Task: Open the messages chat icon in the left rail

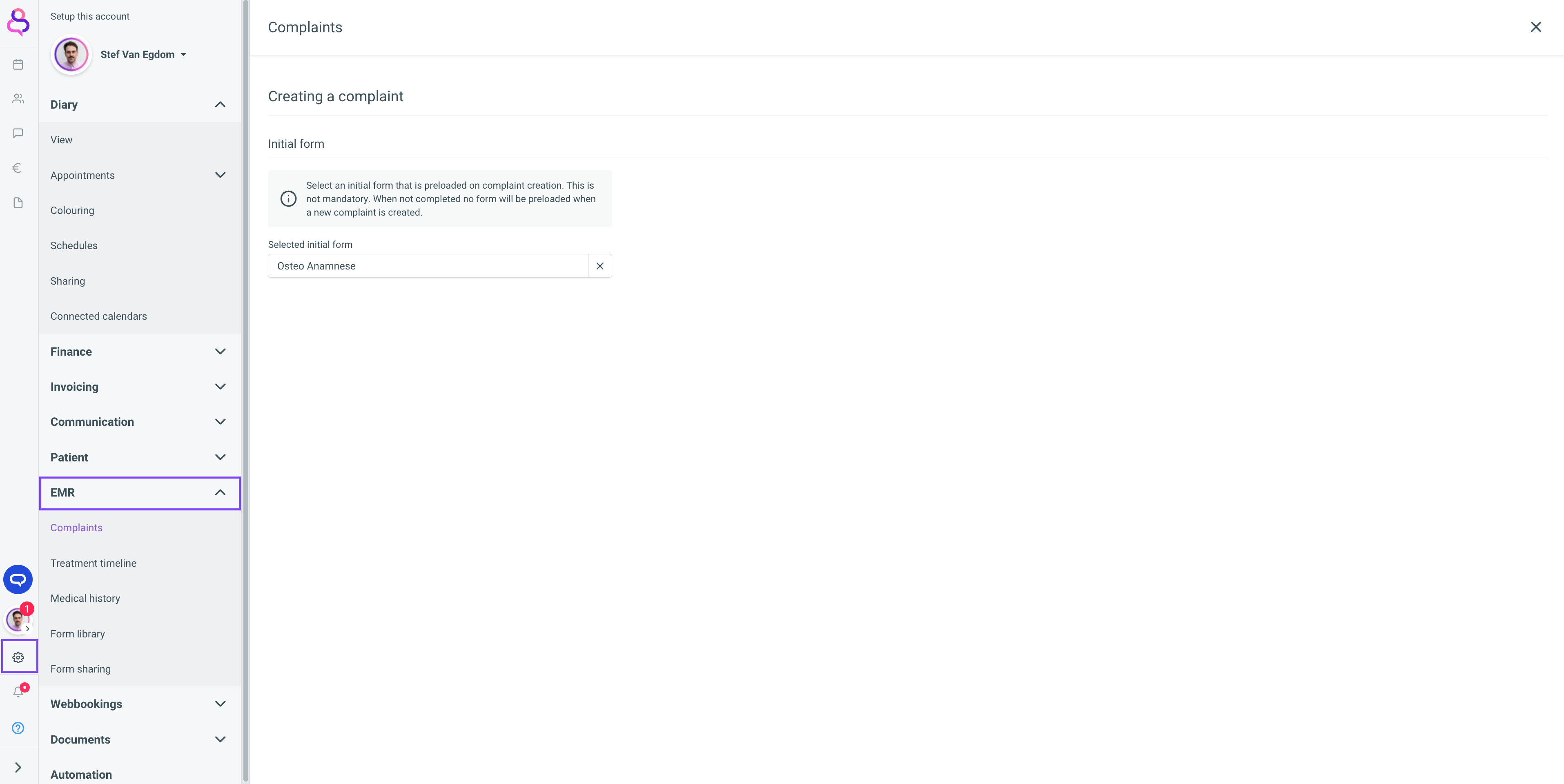Action: point(18,133)
